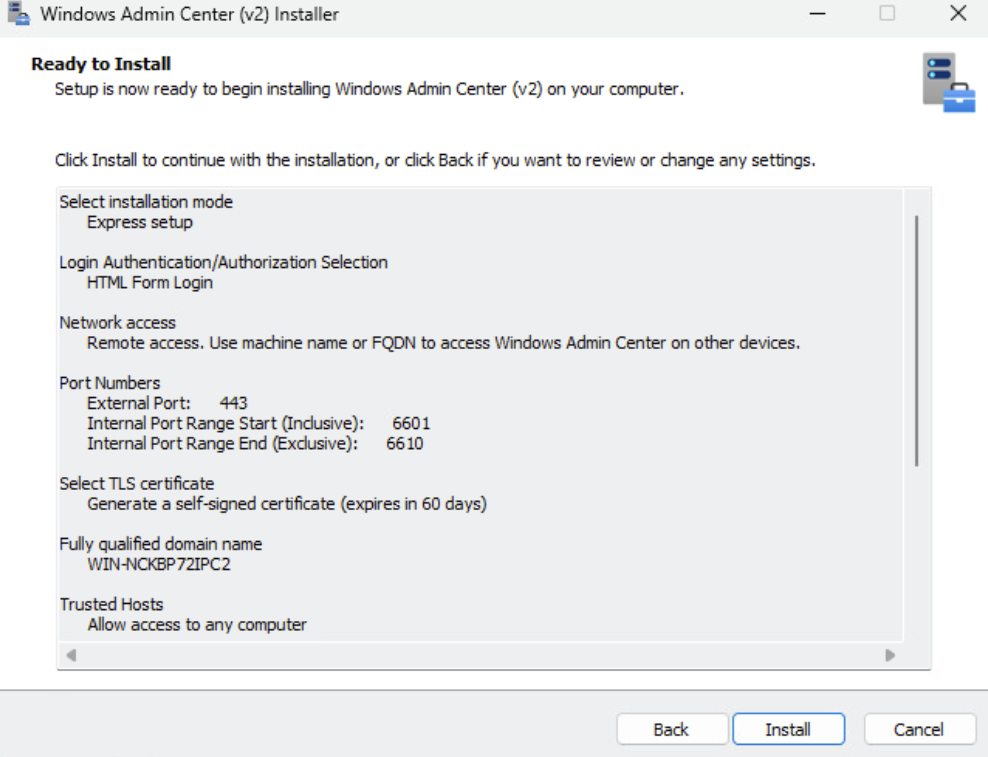Image resolution: width=988 pixels, height=757 pixels.
Task: Click the maximize window button
Action: tap(887, 14)
